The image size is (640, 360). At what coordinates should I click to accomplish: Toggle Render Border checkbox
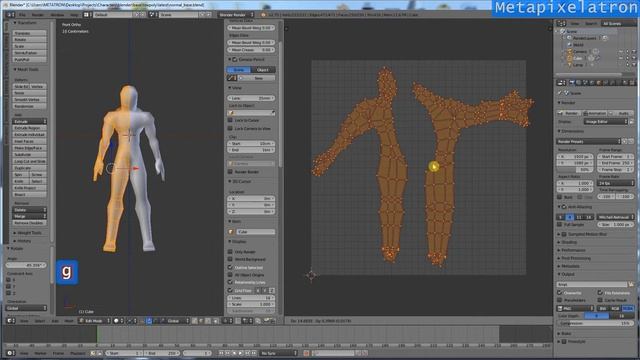(x=230, y=172)
